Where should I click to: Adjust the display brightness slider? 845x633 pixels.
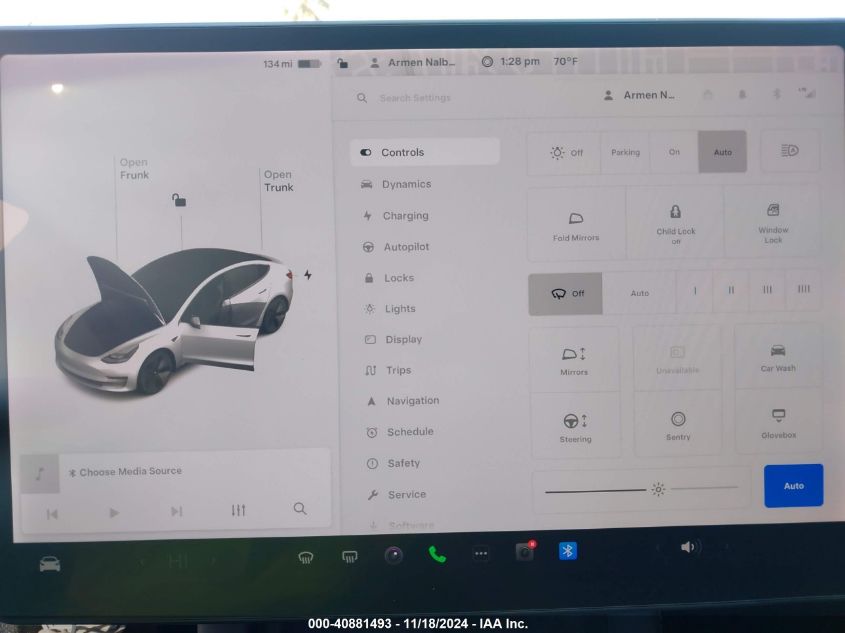point(640,489)
